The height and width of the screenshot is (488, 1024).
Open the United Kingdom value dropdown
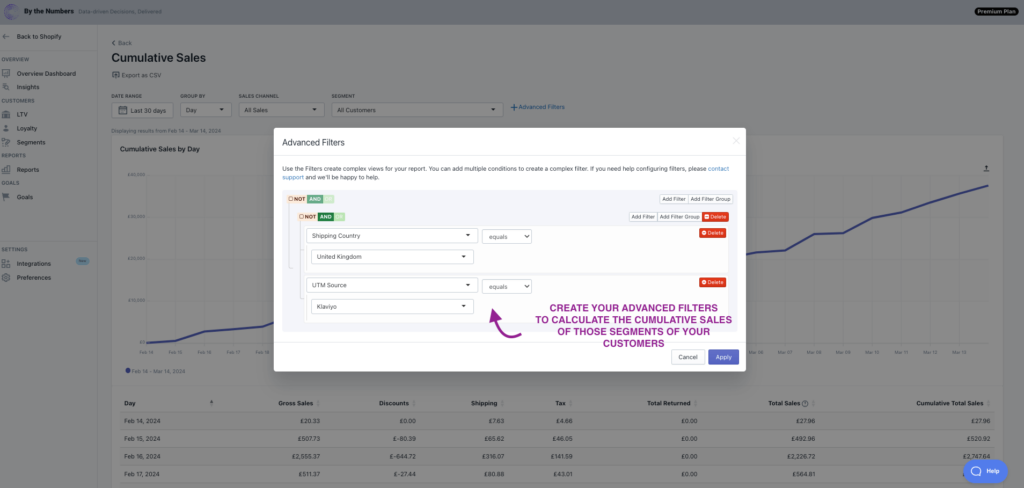click(x=392, y=257)
